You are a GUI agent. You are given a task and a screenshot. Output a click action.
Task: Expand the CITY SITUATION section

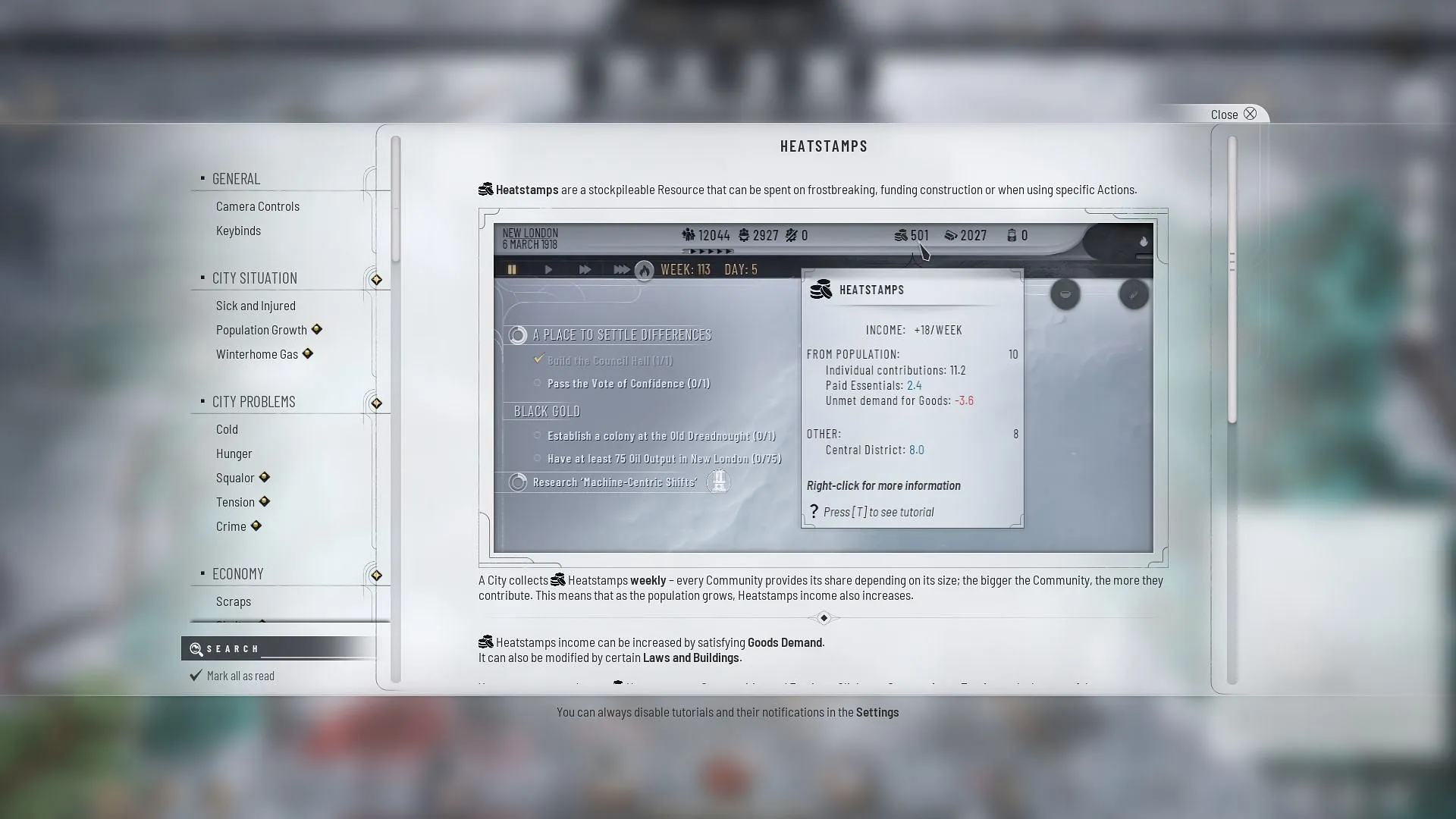(254, 277)
